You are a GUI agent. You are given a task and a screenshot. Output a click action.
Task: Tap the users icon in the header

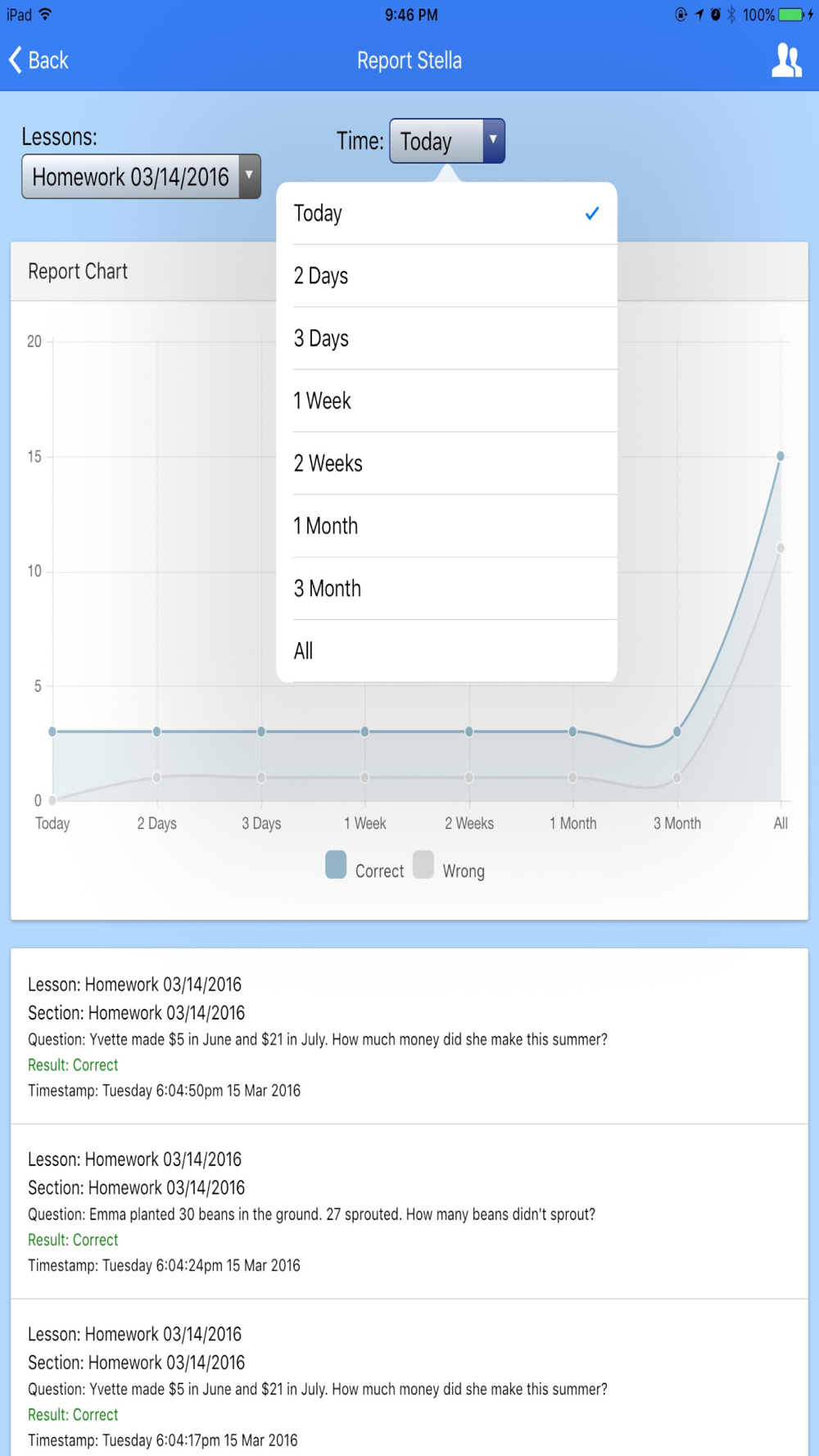pos(786,61)
